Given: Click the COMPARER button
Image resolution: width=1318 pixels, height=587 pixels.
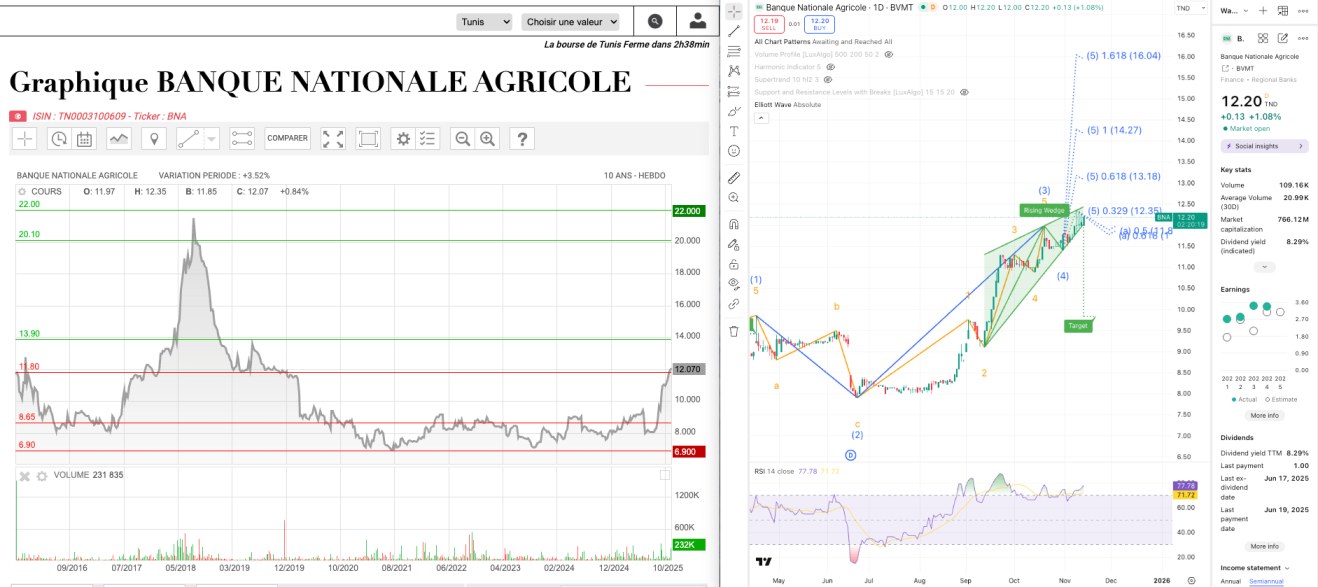Looking at the screenshot, I should coord(287,139).
